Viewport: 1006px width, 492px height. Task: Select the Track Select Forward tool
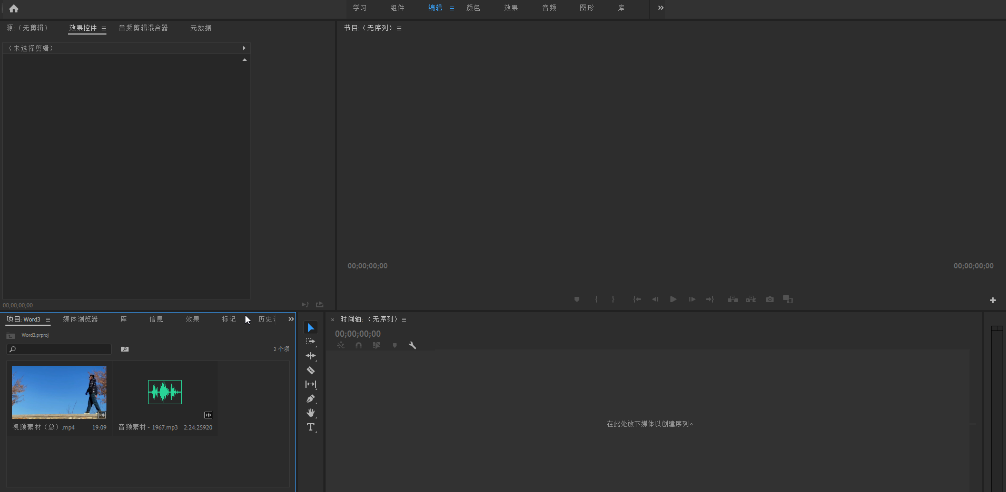pyautogui.click(x=310, y=342)
